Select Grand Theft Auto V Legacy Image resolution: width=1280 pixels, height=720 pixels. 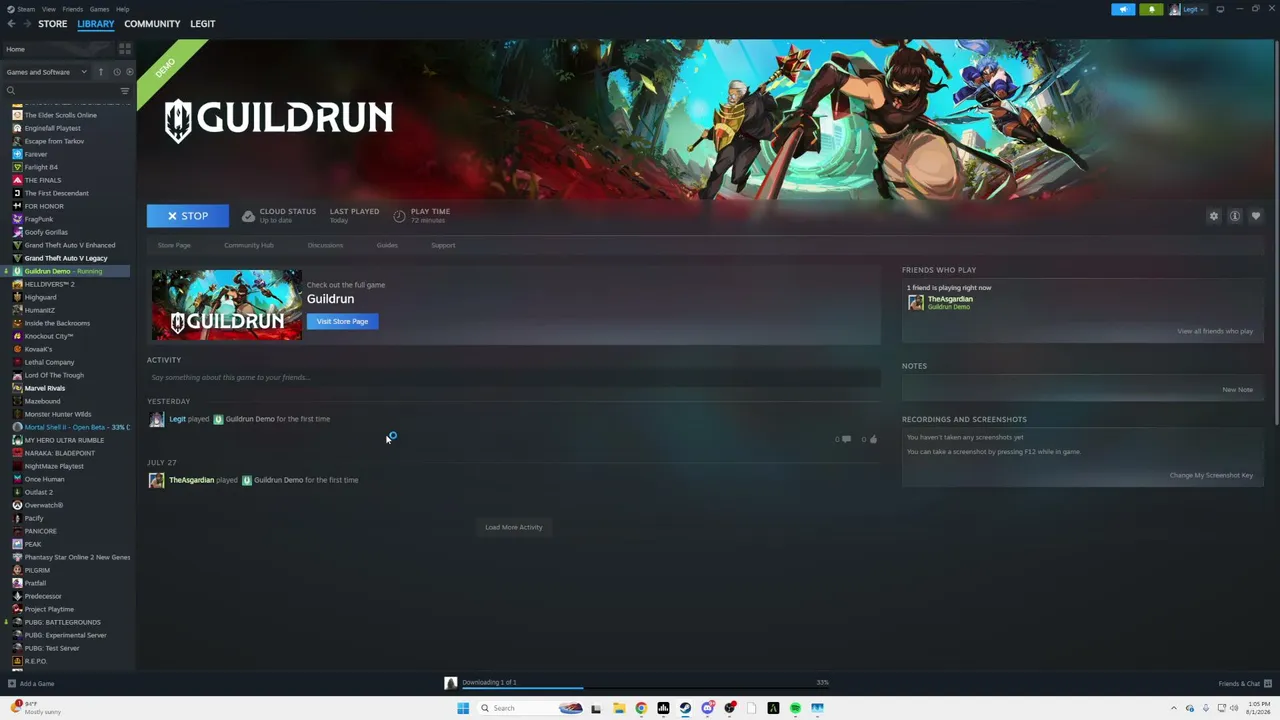pyautogui.click(x=65, y=258)
